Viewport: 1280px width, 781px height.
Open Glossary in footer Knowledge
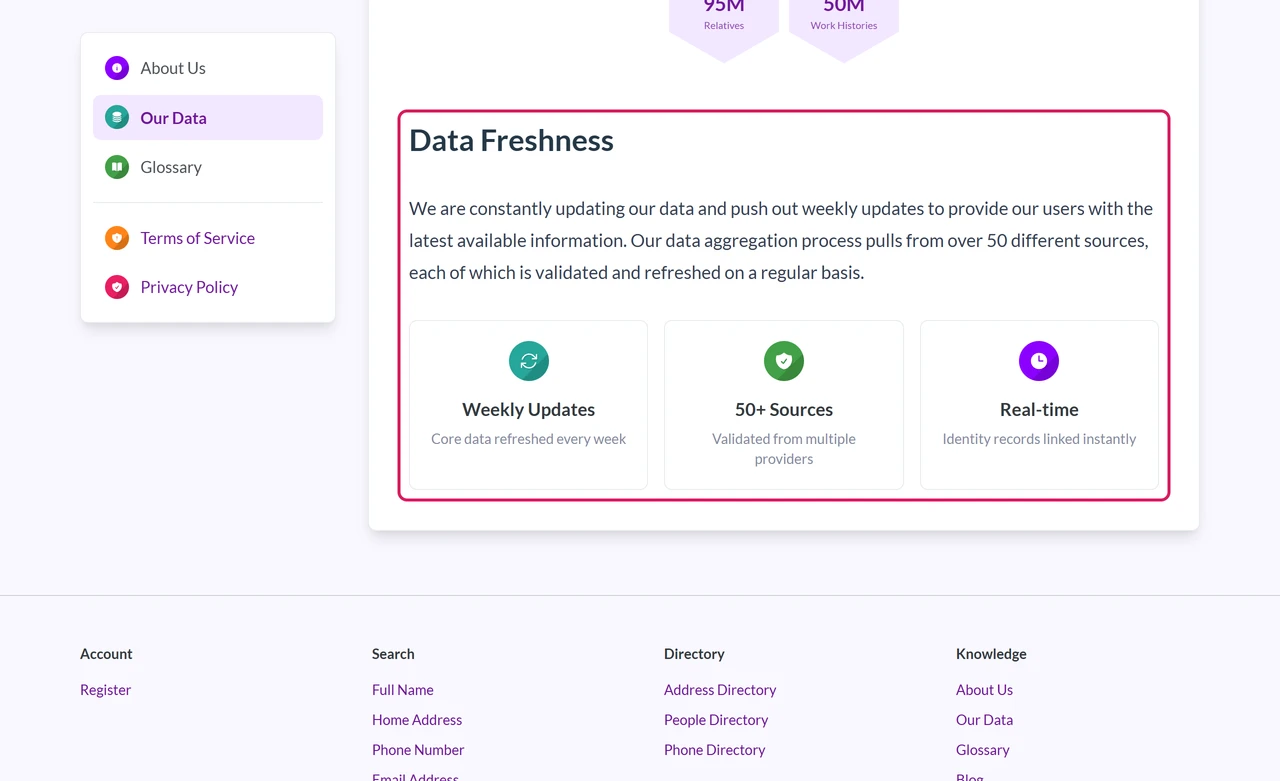[x=983, y=750]
